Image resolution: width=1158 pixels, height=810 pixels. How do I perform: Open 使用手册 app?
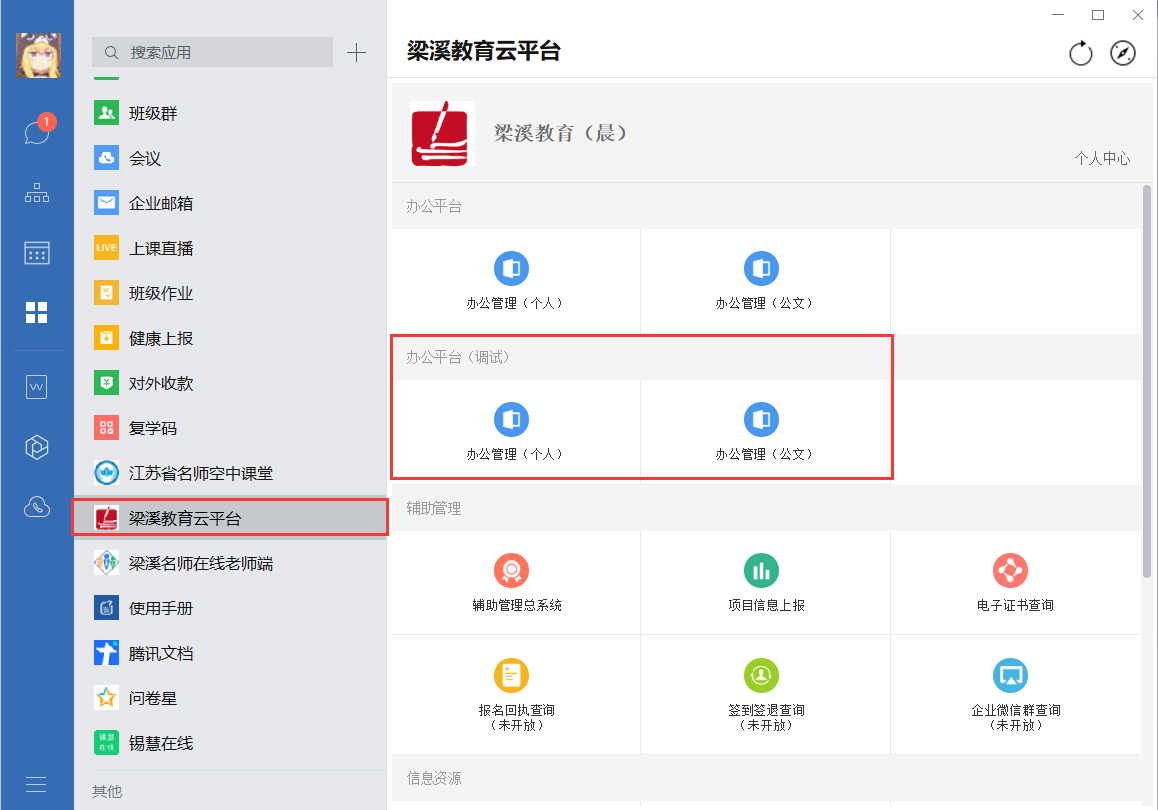[x=230, y=608]
